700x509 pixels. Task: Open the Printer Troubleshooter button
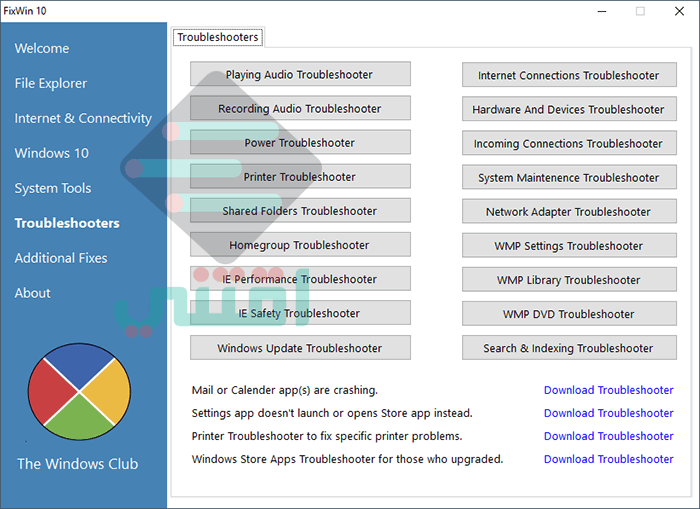pos(300,176)
